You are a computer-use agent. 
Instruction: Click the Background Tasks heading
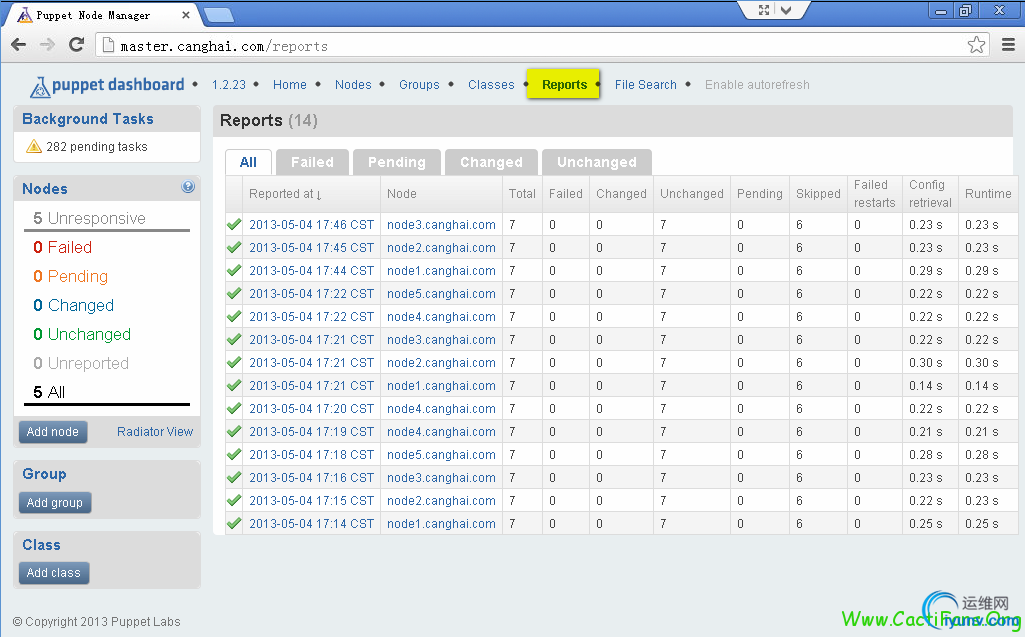(88, 119)
